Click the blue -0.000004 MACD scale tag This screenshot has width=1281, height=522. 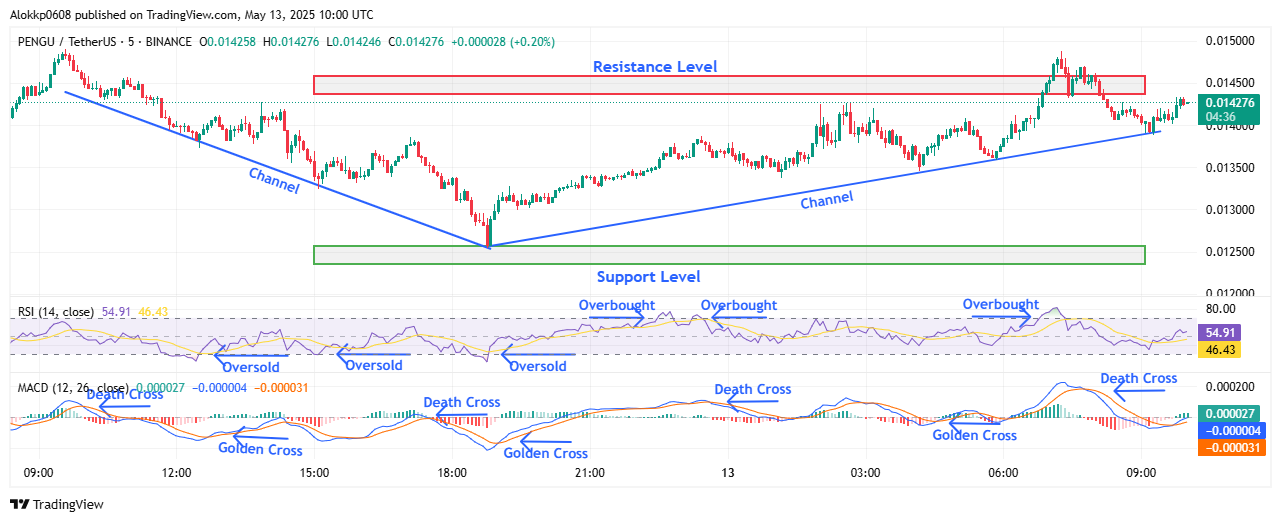coord(1234,429)
